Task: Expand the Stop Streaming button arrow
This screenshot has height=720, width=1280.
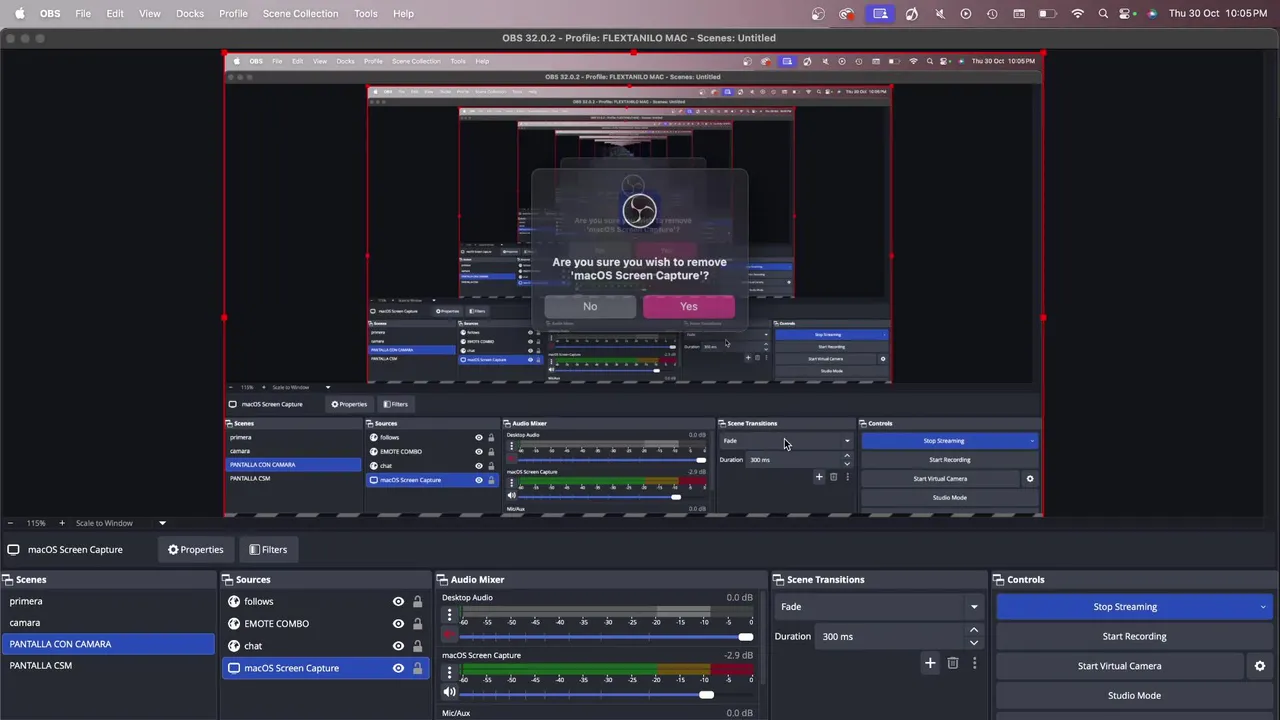Action: [1262, 607]
